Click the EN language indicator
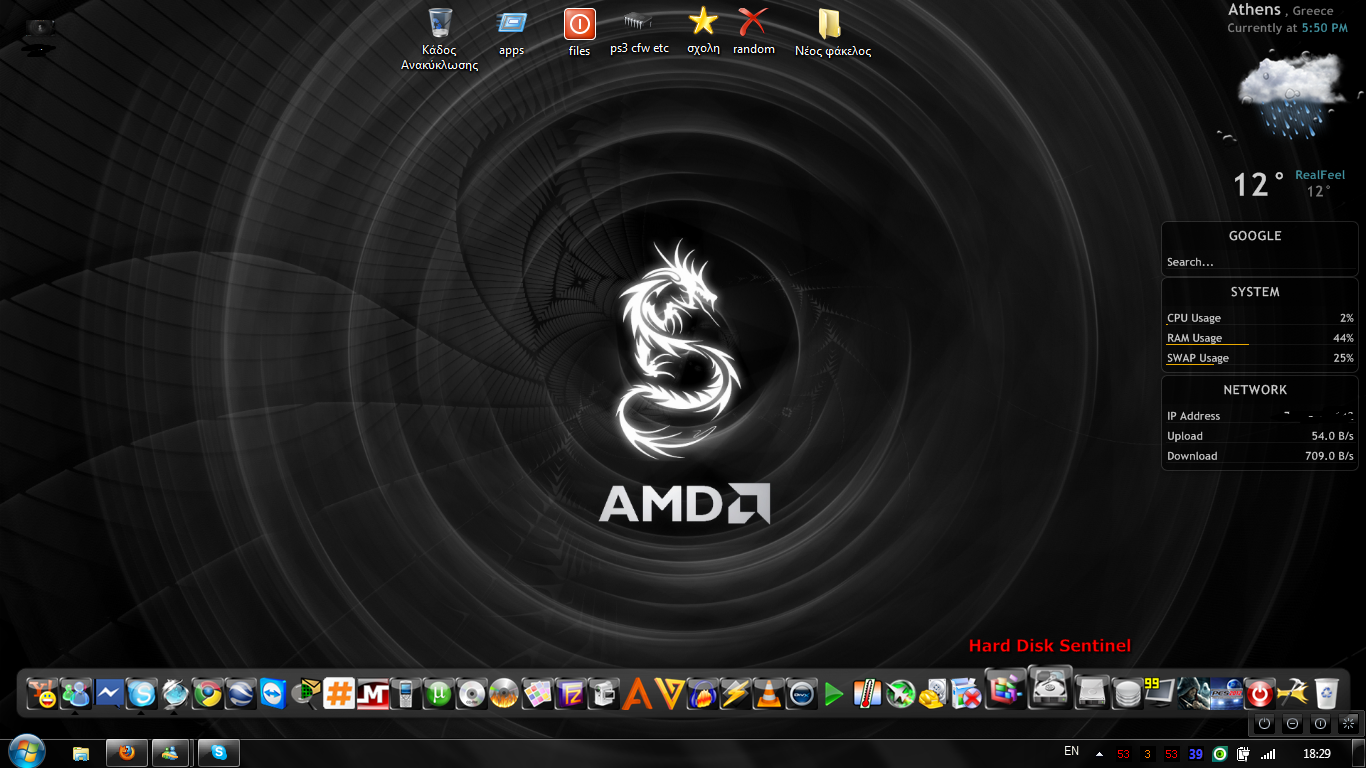Image resolution: width=1366 pixels, height=768 pixels. (x=1071, y=751)
